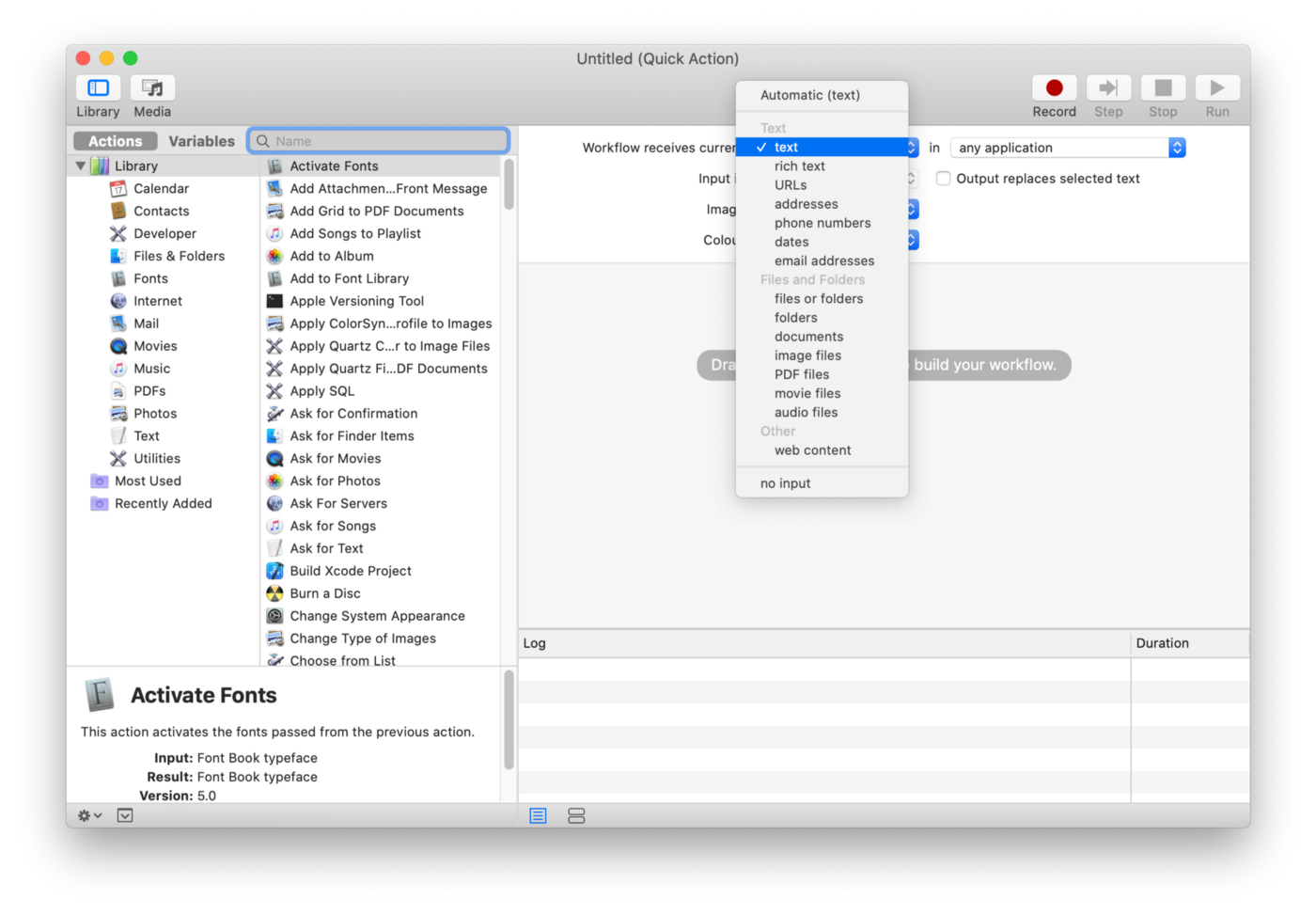Run the workflow
The height and width of the screenshot is (915, 1316).
tap(1217, 87)
